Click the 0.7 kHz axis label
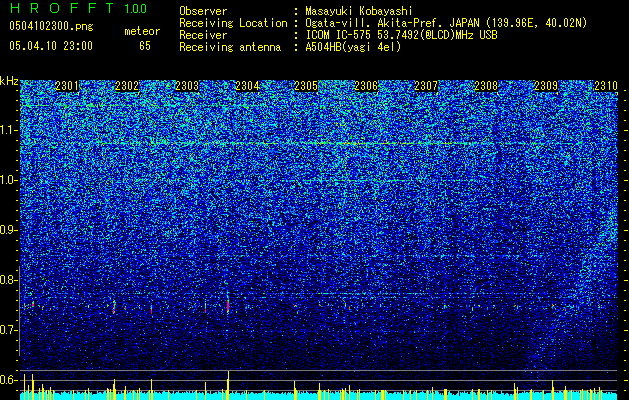Viewport: 629px width, 400px height. coord(9,330)
